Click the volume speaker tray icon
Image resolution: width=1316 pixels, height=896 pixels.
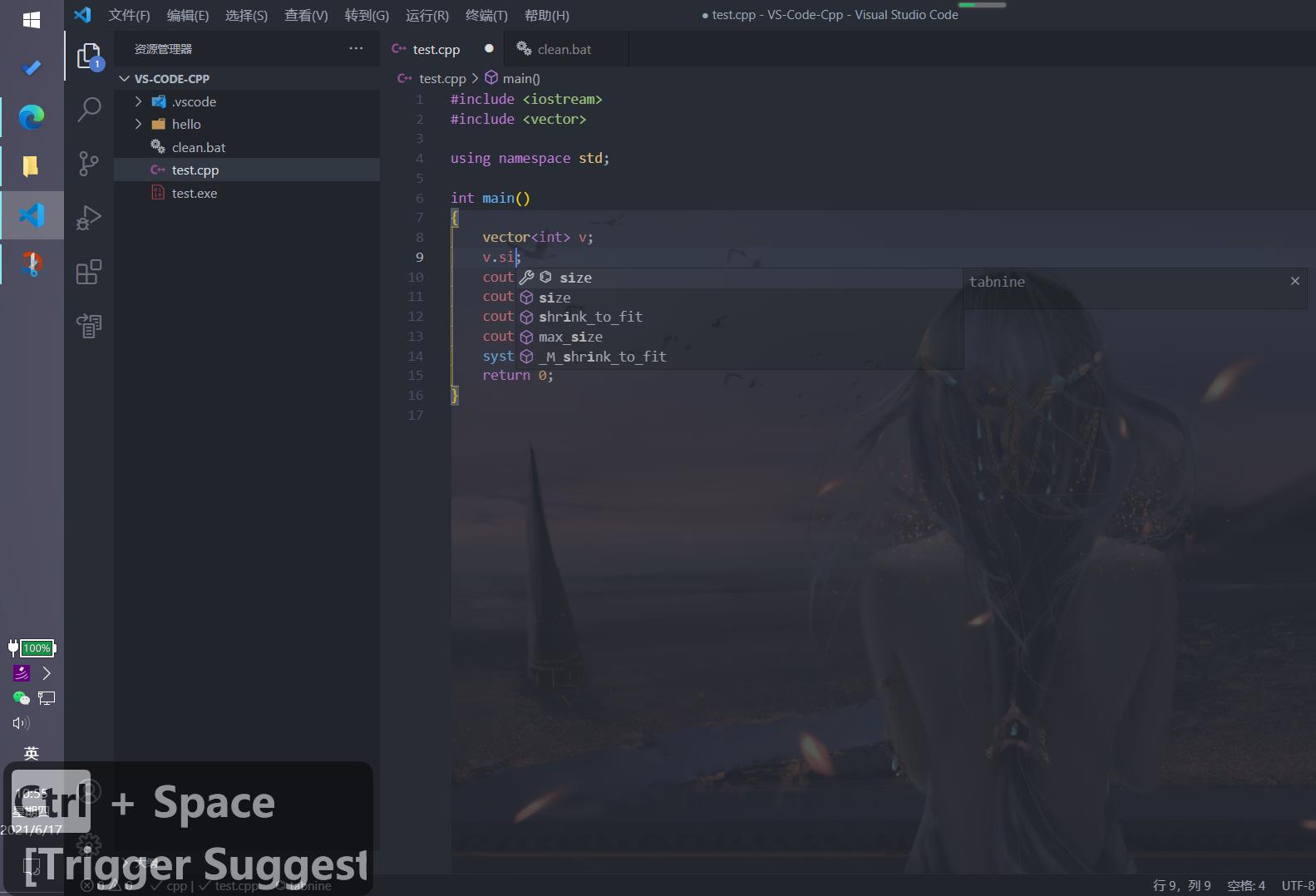[22, 723]
